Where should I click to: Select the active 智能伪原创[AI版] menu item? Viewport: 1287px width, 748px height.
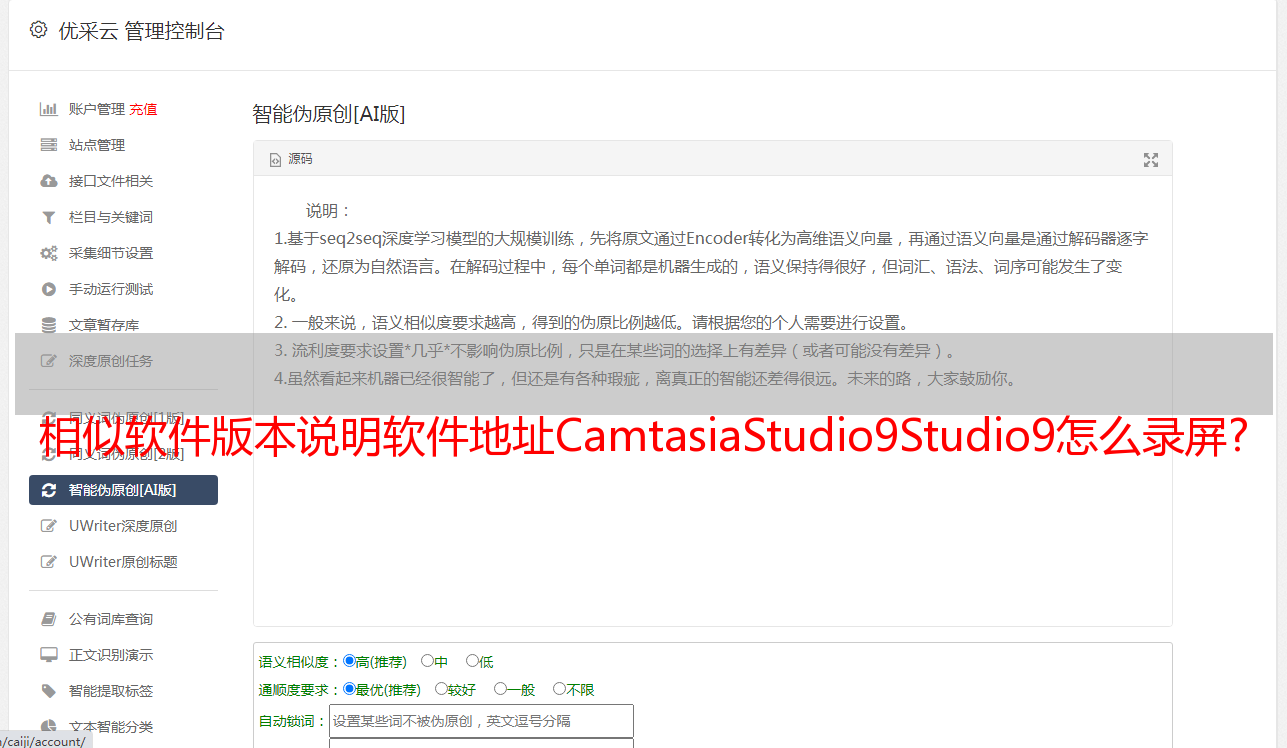(x=123, y=490)
